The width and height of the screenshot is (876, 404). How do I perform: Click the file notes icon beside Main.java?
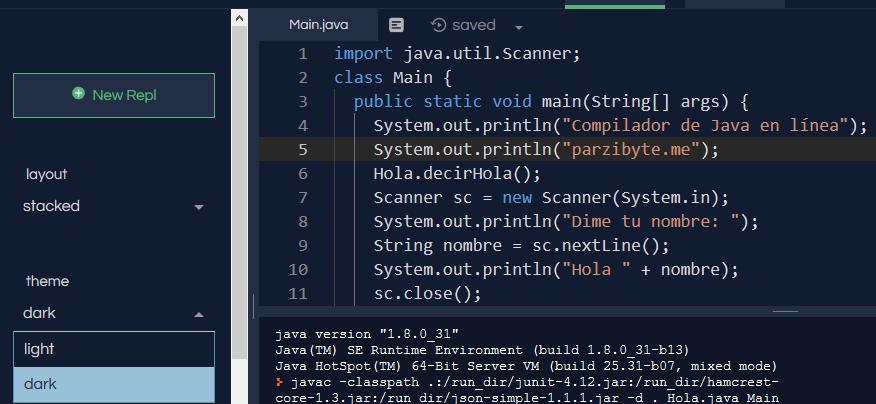pyautogui.click(x=396, y=25)
